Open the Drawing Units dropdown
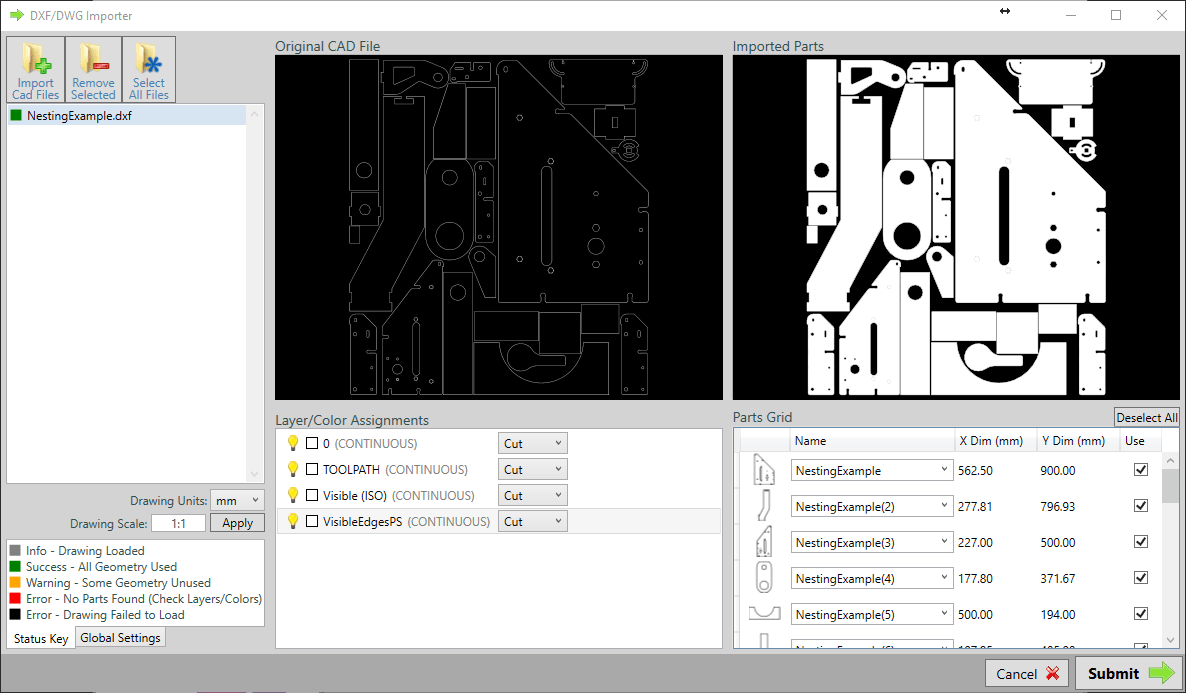This screenshot has width=1186, height=693. [237, 500]
